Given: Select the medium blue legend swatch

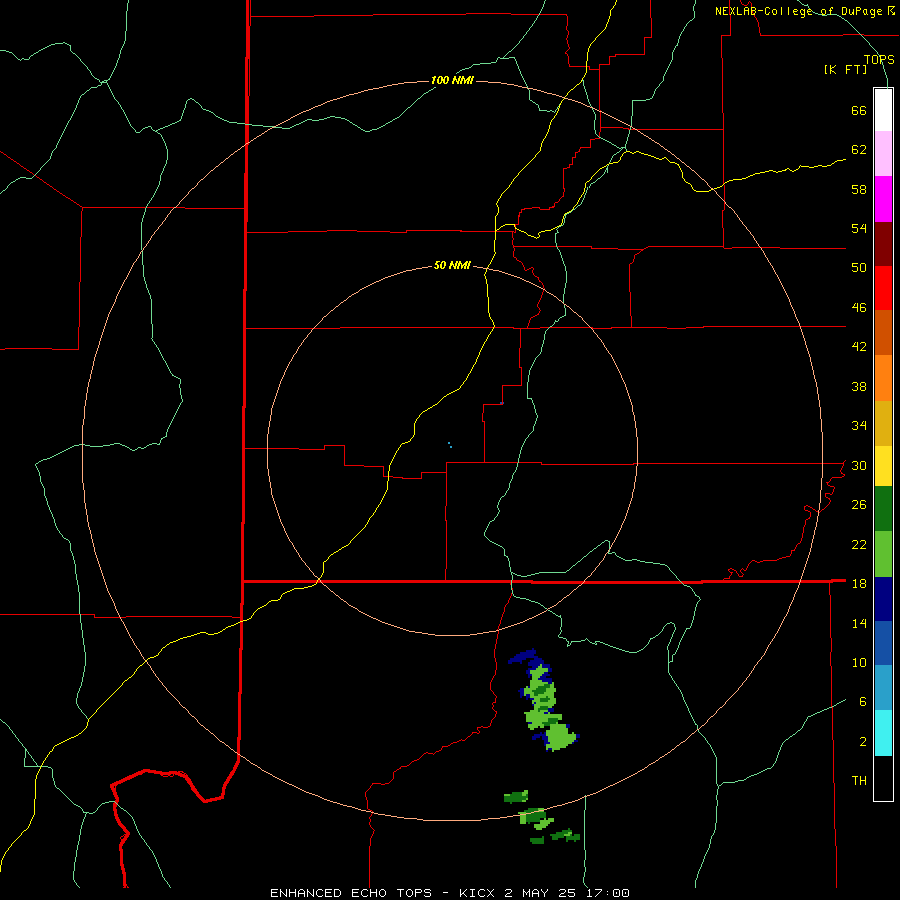Looking at the screenshot, I should 883,643.
